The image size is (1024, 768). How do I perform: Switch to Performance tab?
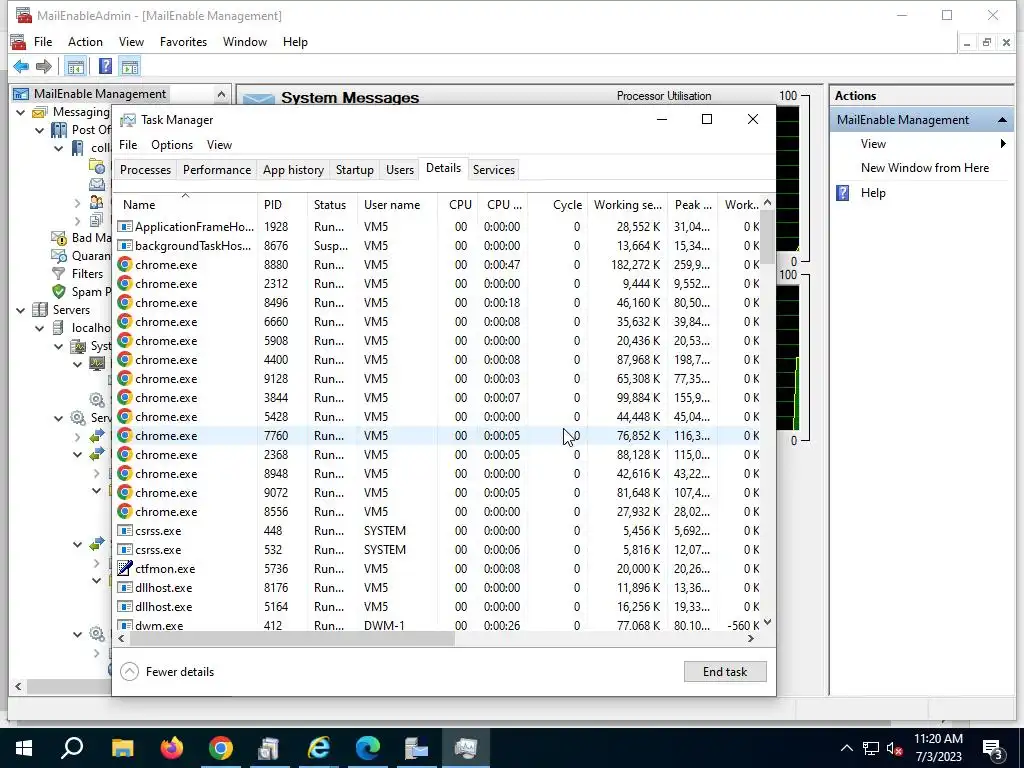[217, 170]
